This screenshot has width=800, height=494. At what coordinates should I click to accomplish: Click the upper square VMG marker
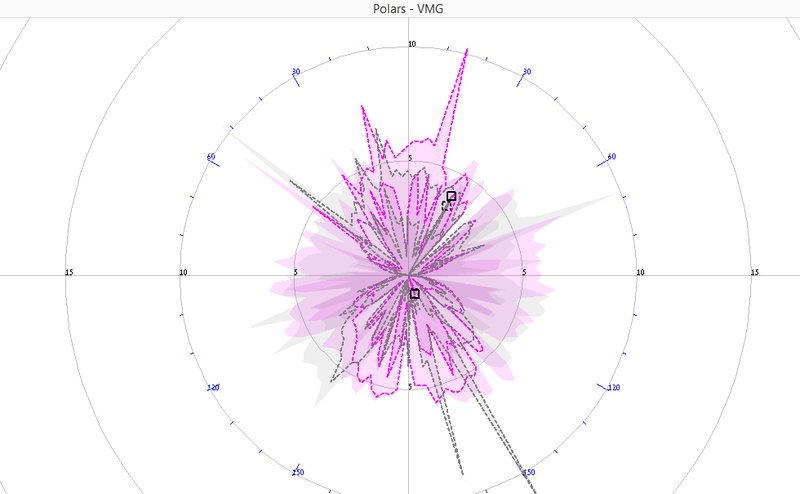pyautogui.click(x=451, y=196)
